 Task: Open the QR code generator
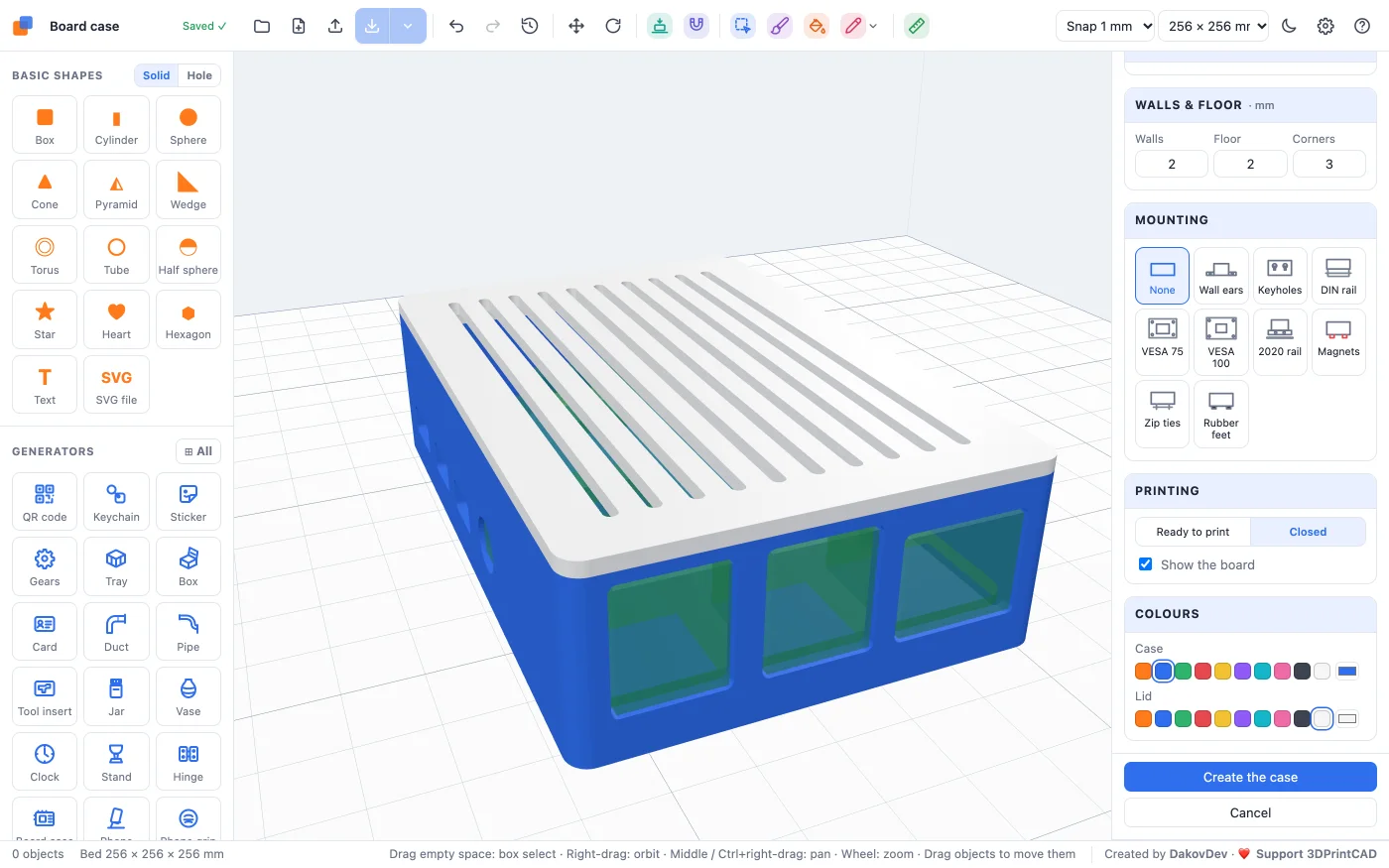coord(45,501)
